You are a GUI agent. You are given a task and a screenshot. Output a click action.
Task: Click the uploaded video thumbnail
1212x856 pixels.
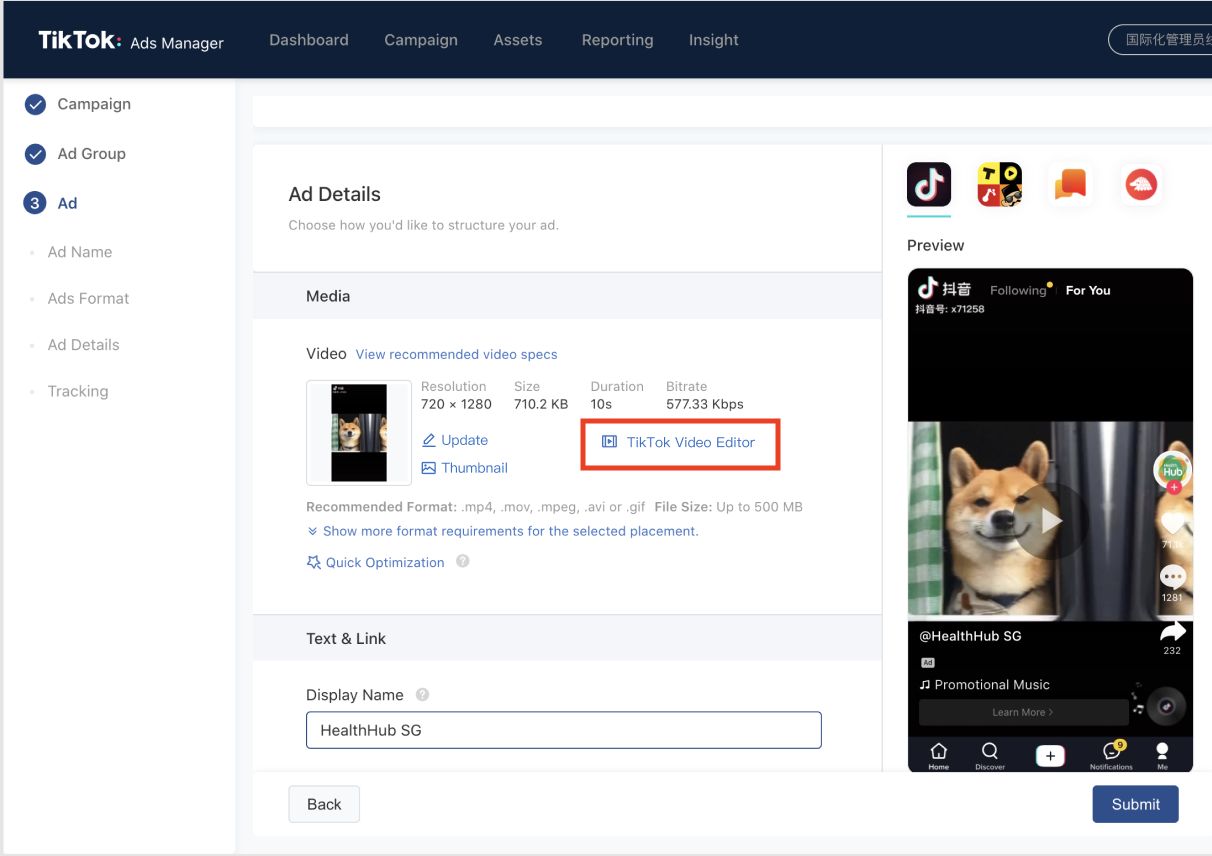359,432
